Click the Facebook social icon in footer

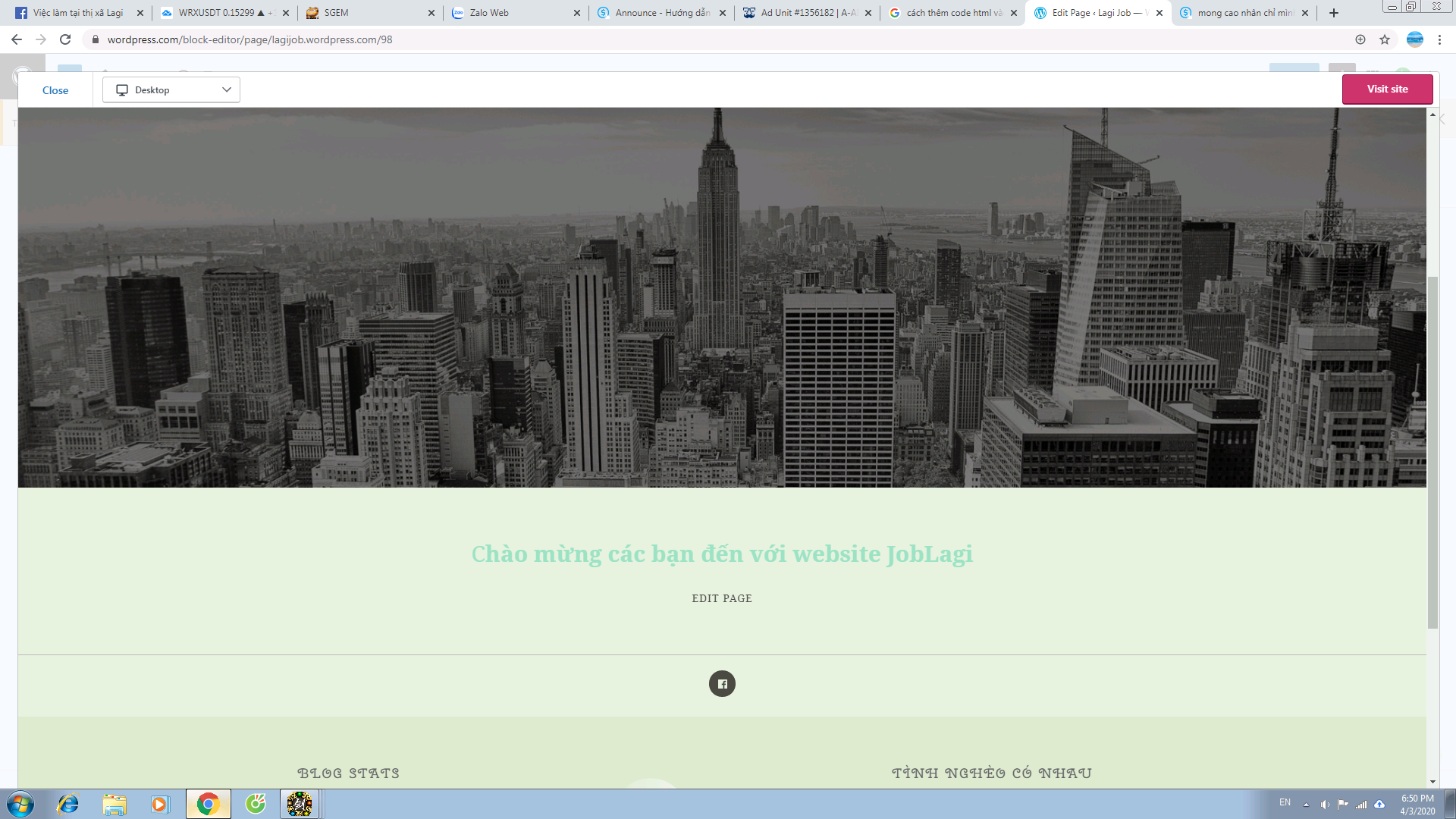click(722, 684)
